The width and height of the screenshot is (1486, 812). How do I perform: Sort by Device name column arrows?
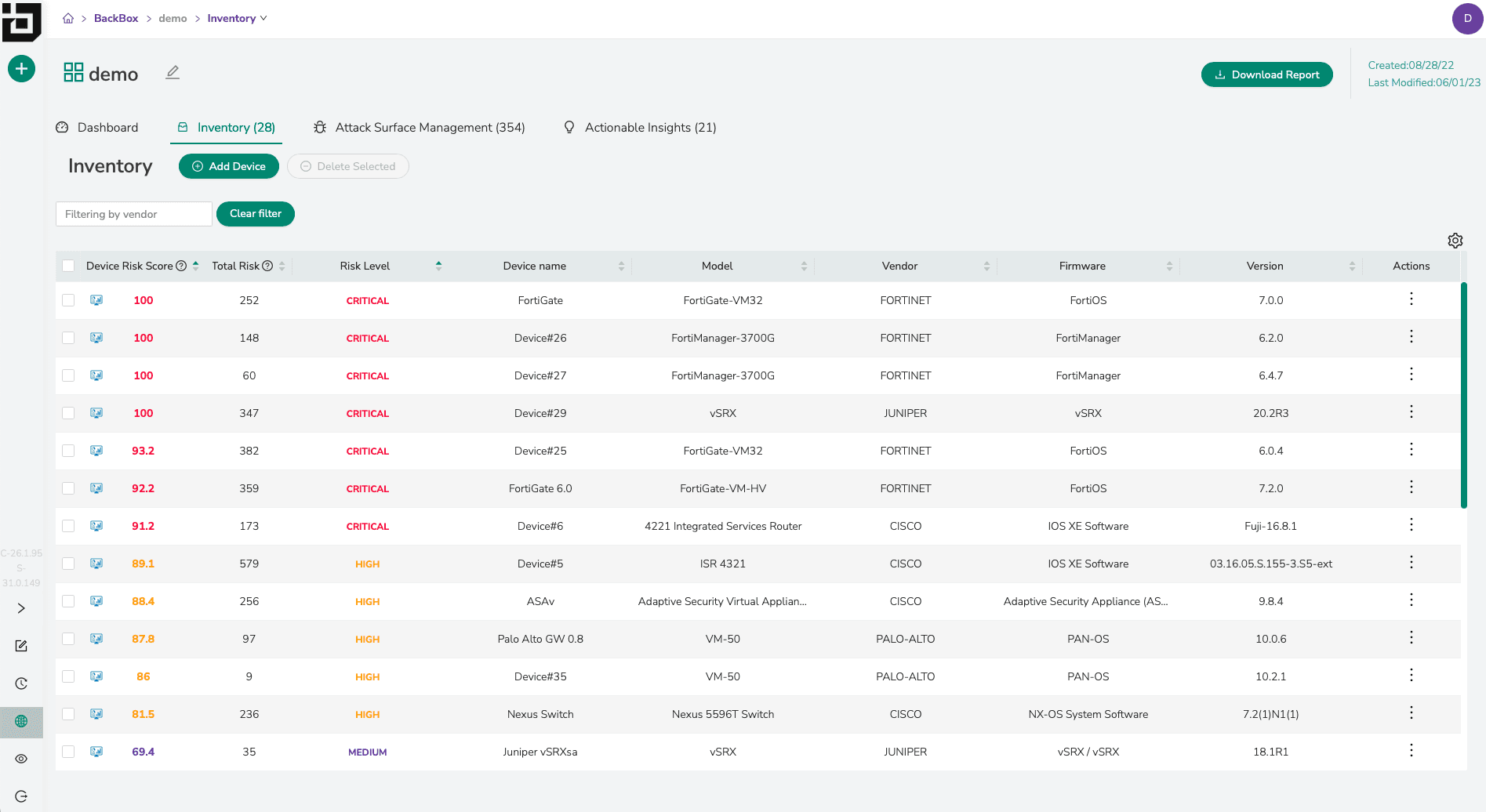coord(621,266)
